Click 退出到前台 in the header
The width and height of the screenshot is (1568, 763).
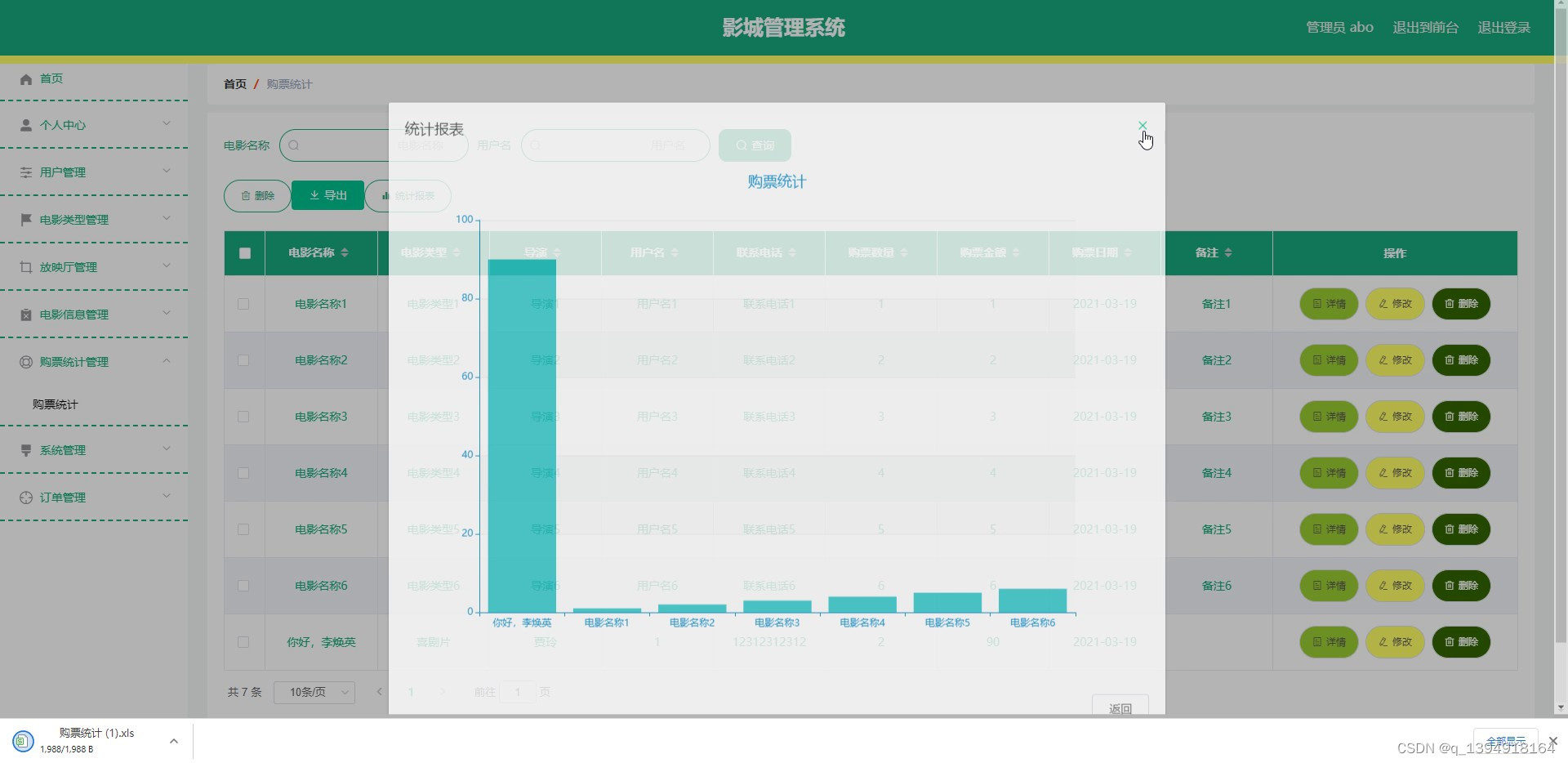[x=1425, y=28]
